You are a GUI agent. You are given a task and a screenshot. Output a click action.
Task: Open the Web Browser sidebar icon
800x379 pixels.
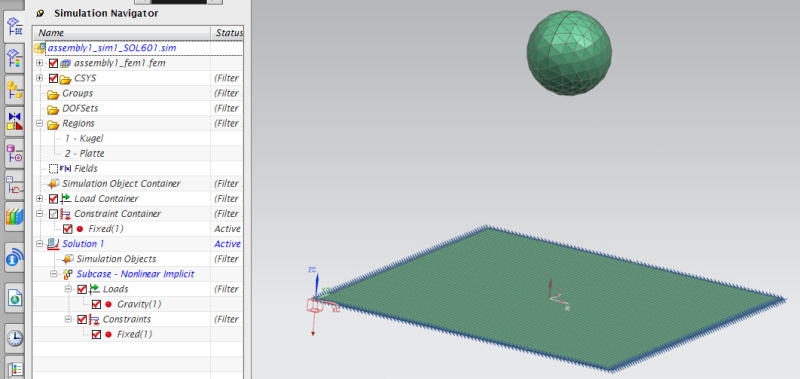(14, 297)
